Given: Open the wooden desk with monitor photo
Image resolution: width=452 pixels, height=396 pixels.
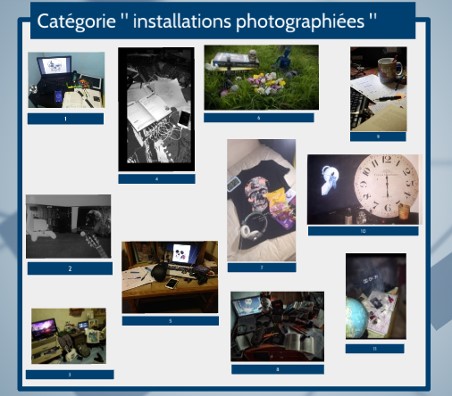Looking at the screenshot, I should [x=170, y=277].
